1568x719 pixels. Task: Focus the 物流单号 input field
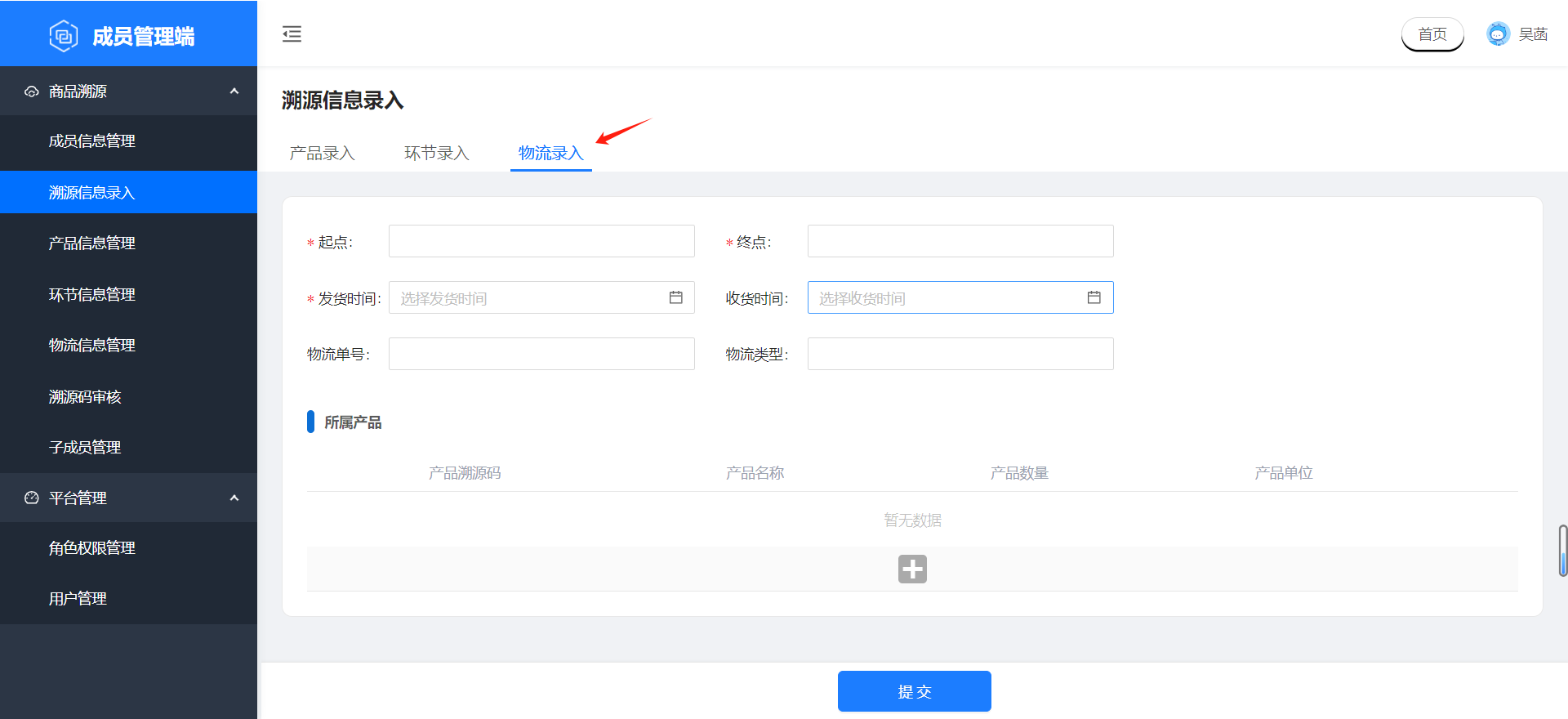[x=541, y=354]
